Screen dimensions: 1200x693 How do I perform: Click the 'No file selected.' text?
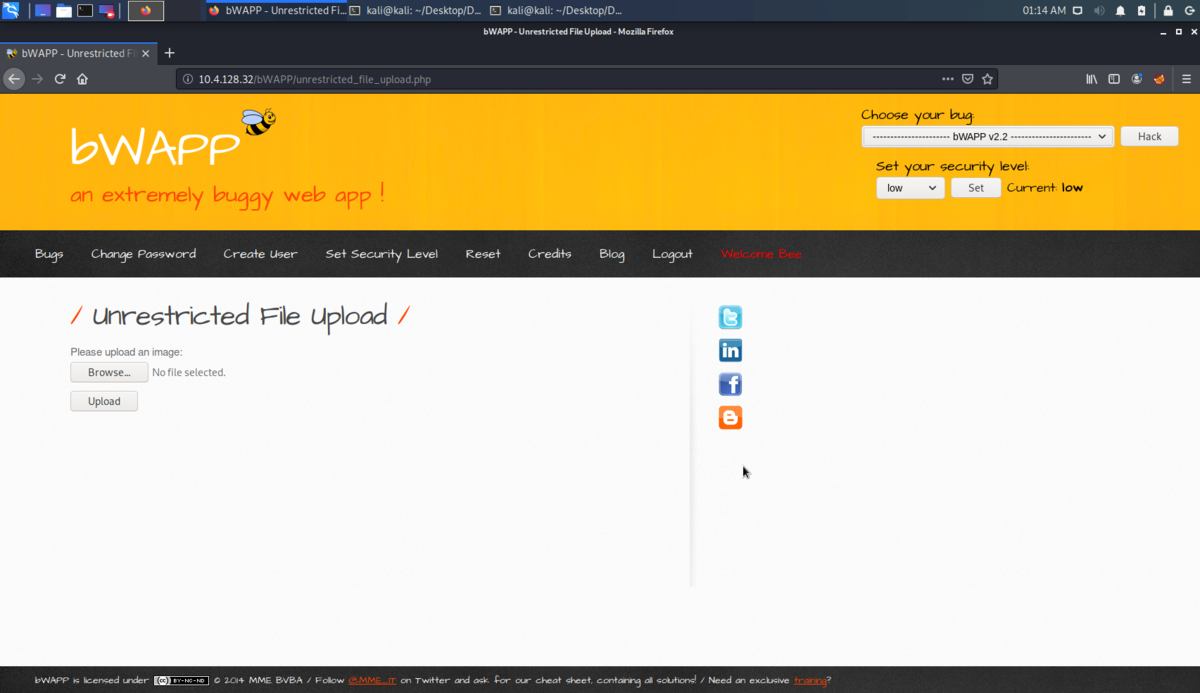tap(189, 372)
